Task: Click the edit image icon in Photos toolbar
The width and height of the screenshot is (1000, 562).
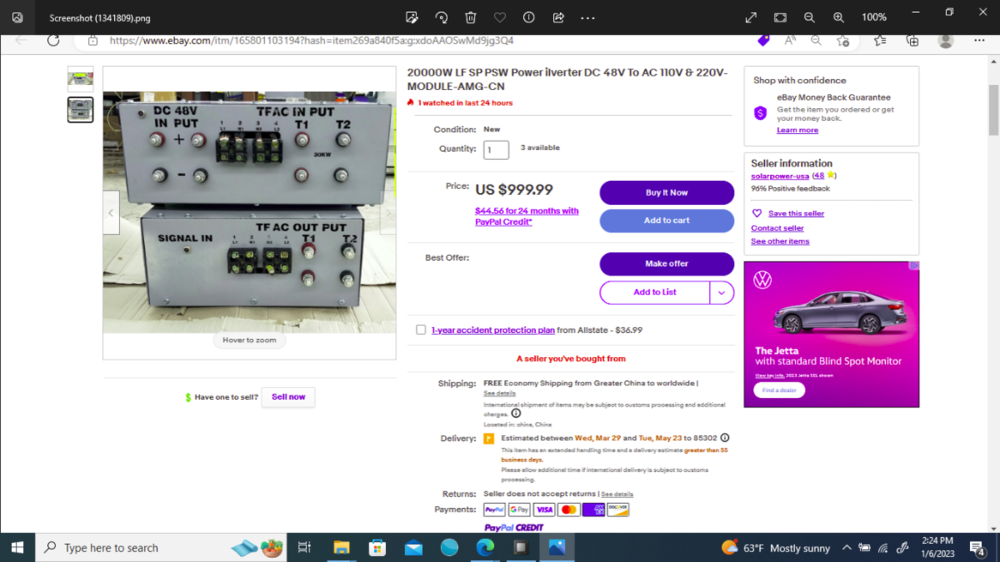Action: click(x=412, y=18)
